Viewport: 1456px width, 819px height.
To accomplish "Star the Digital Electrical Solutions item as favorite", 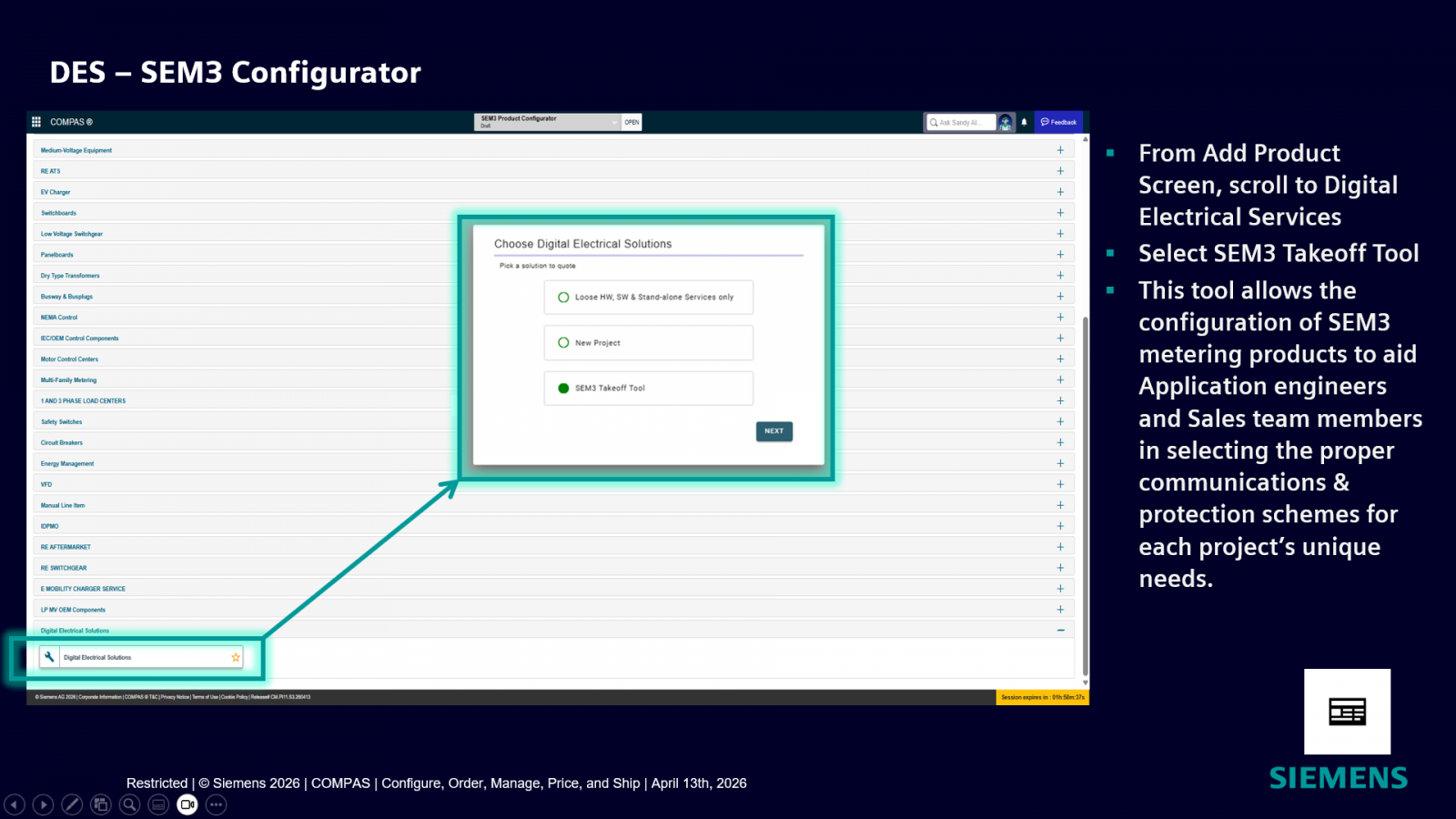I will 236,657.
